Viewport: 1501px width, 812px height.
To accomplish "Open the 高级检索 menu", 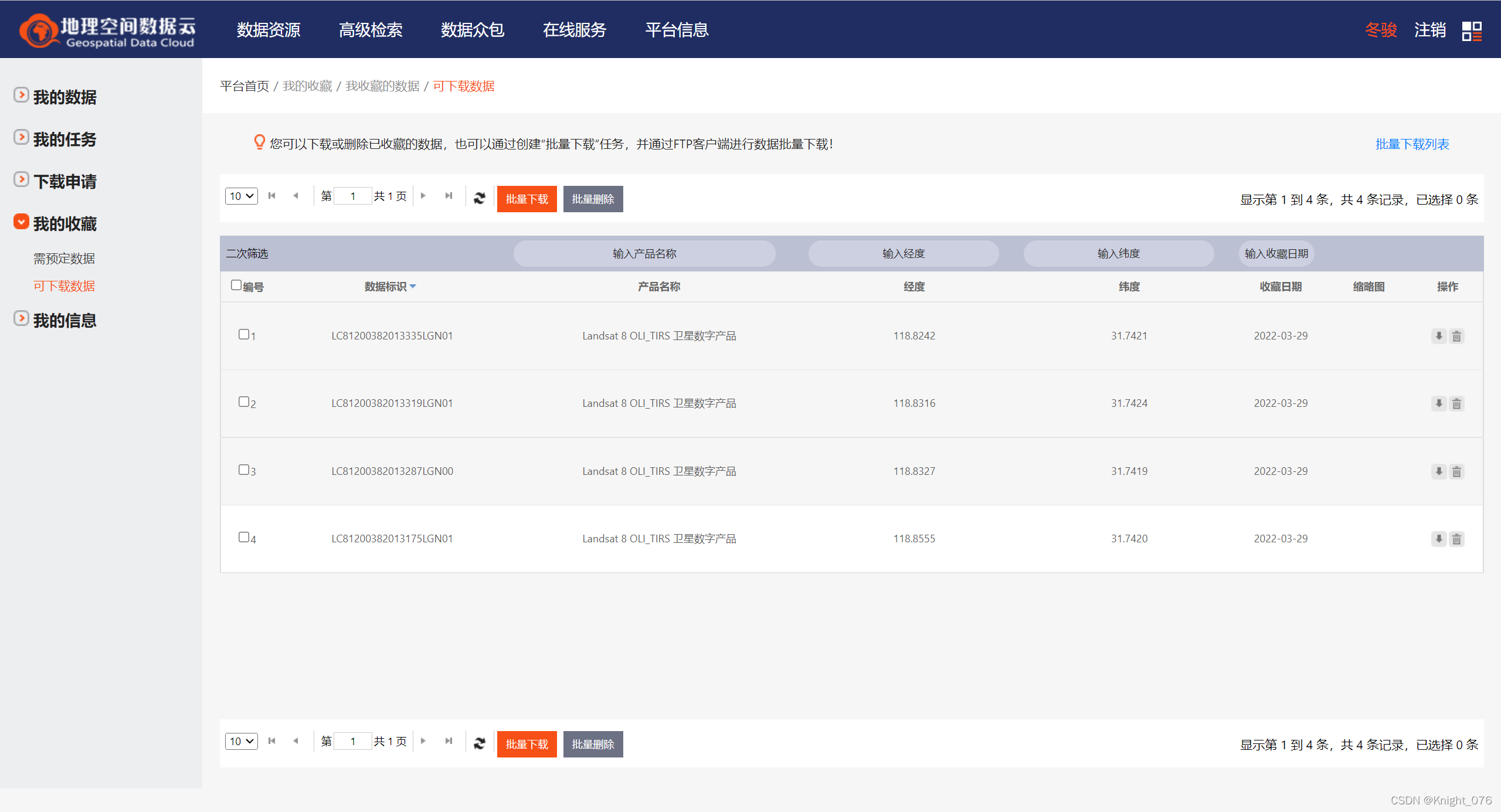I will (x=371, y=30).
